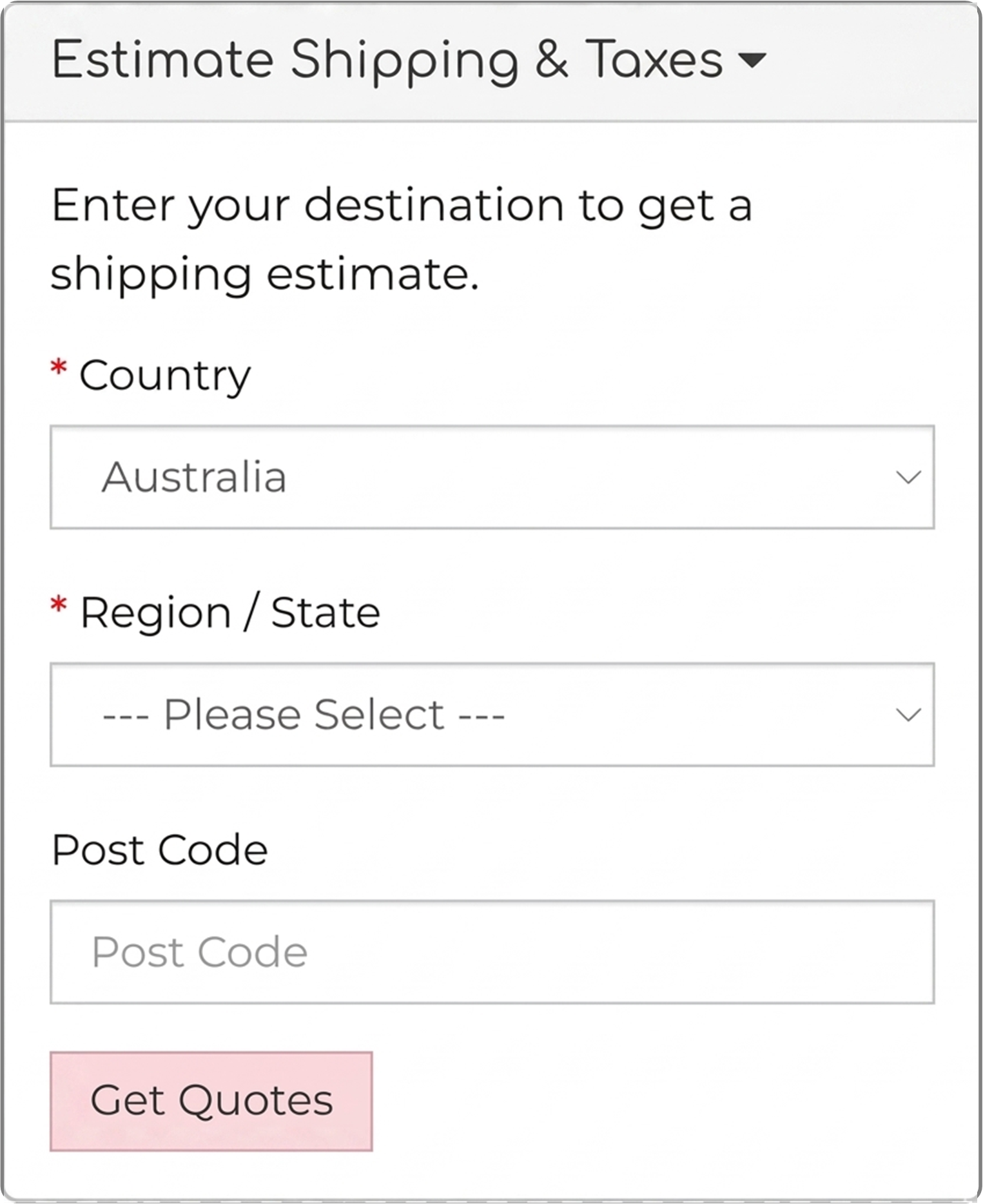Click the Country field label
Image resolution: width=983 pixels, height=1204 pixels.
[164, 375]
